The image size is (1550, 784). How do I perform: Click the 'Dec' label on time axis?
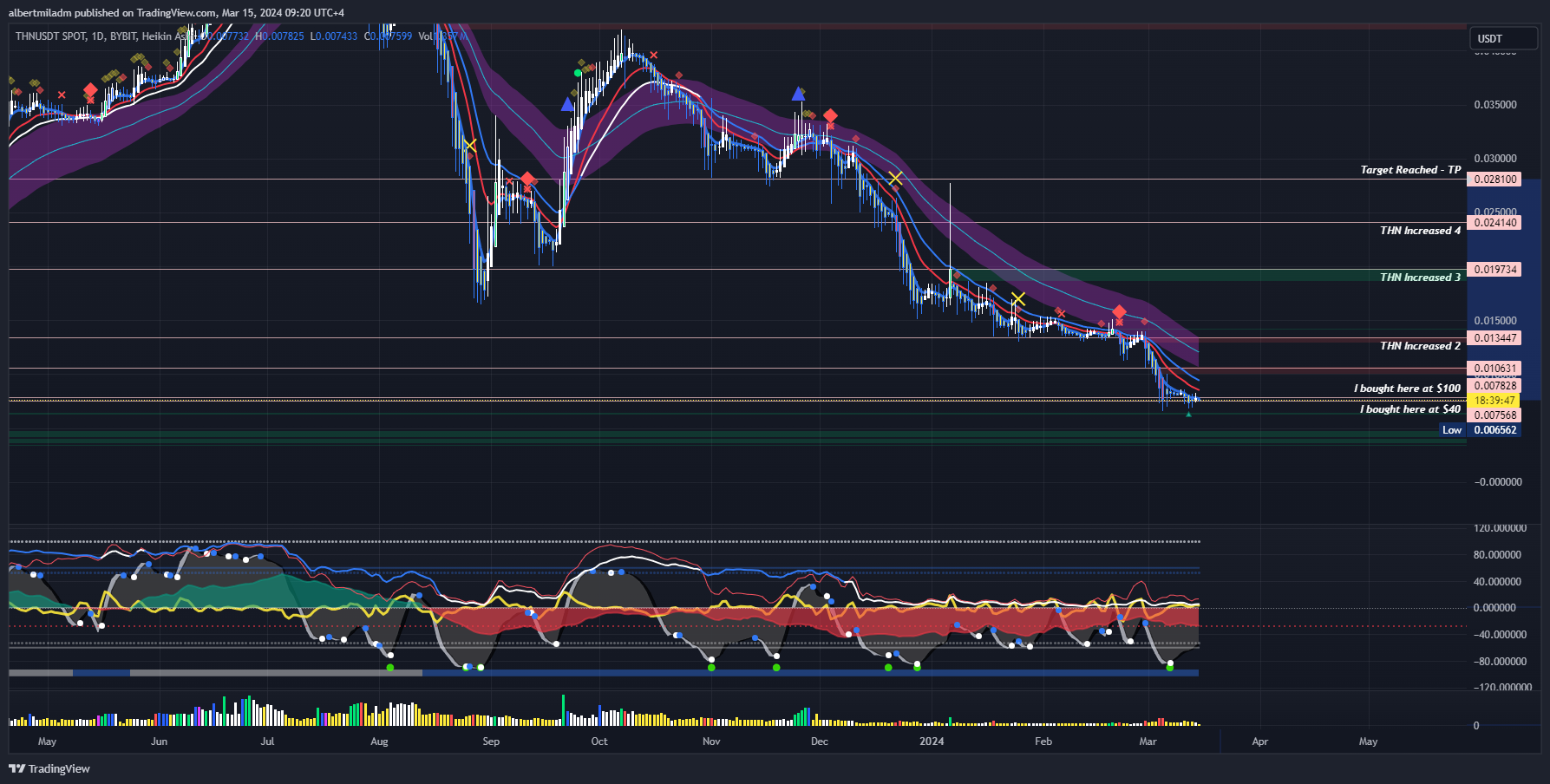(819, 742)
